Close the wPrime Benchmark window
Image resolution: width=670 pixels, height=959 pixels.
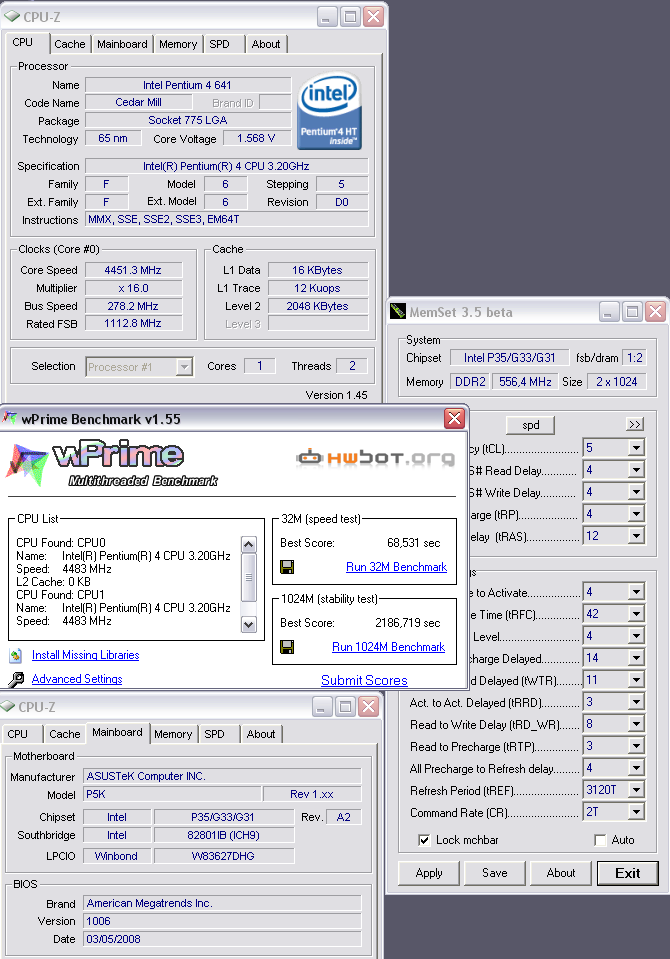[454, 418]
